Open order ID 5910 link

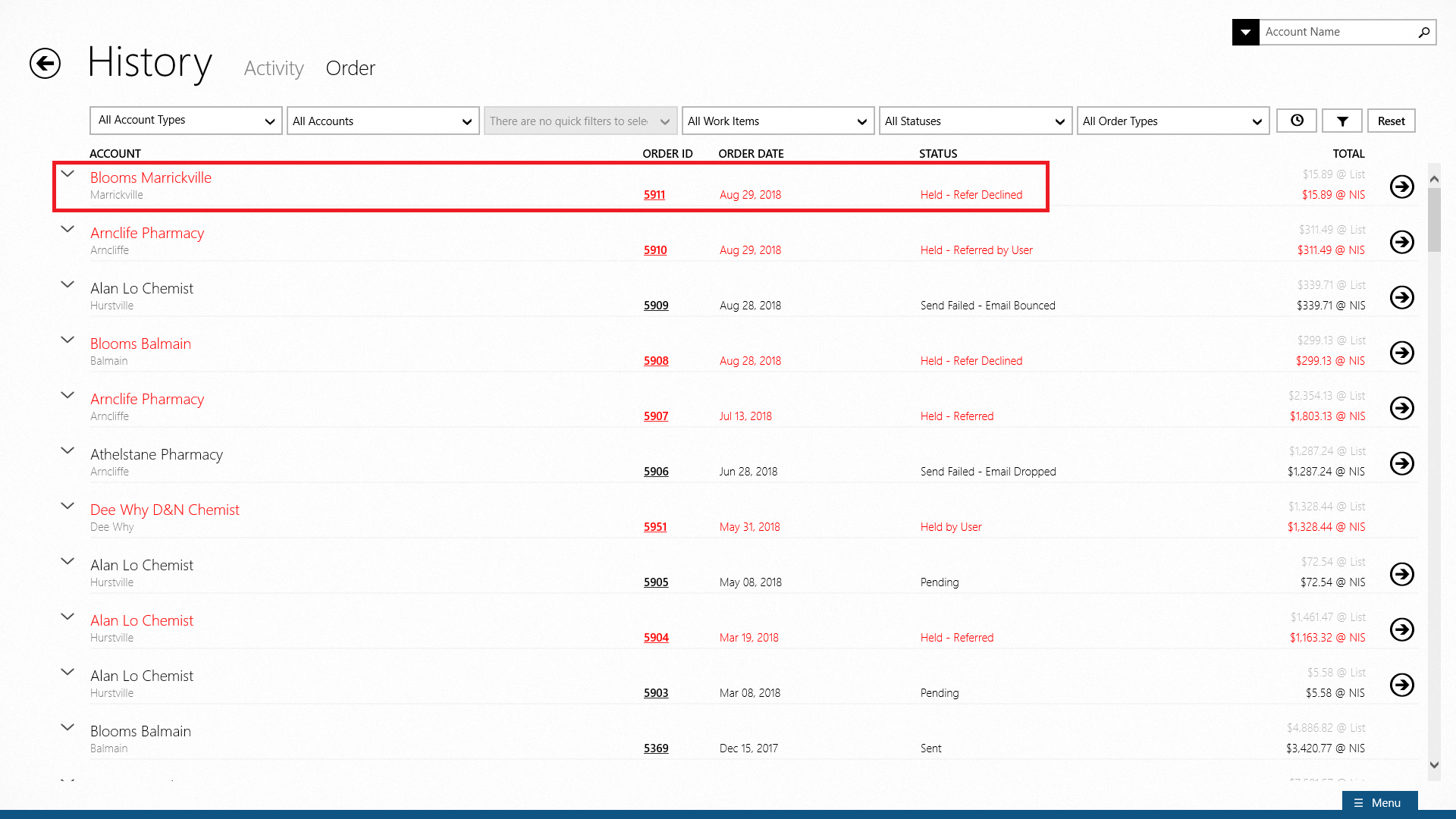(x=655, y=250)
